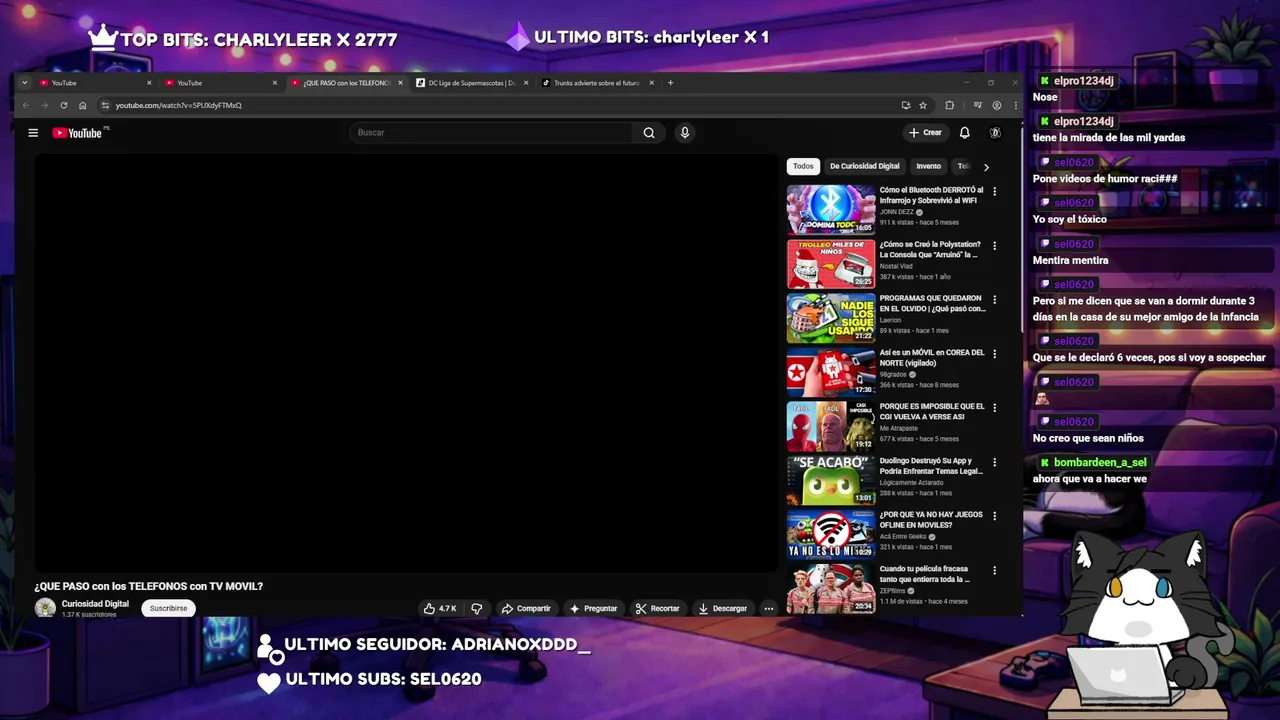Open options for MÓVIL en COREA DEL NORTE video
Viewport: 1280px width, 720px height.
994,354
